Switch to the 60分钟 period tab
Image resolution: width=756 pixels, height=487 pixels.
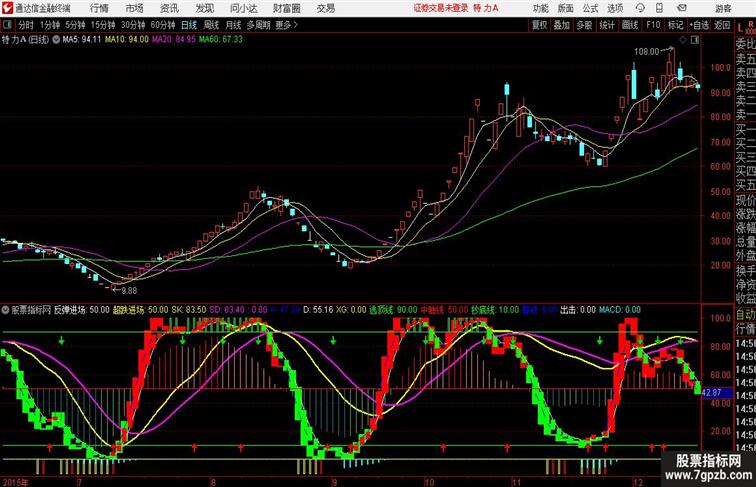click(x=163, y=25)
